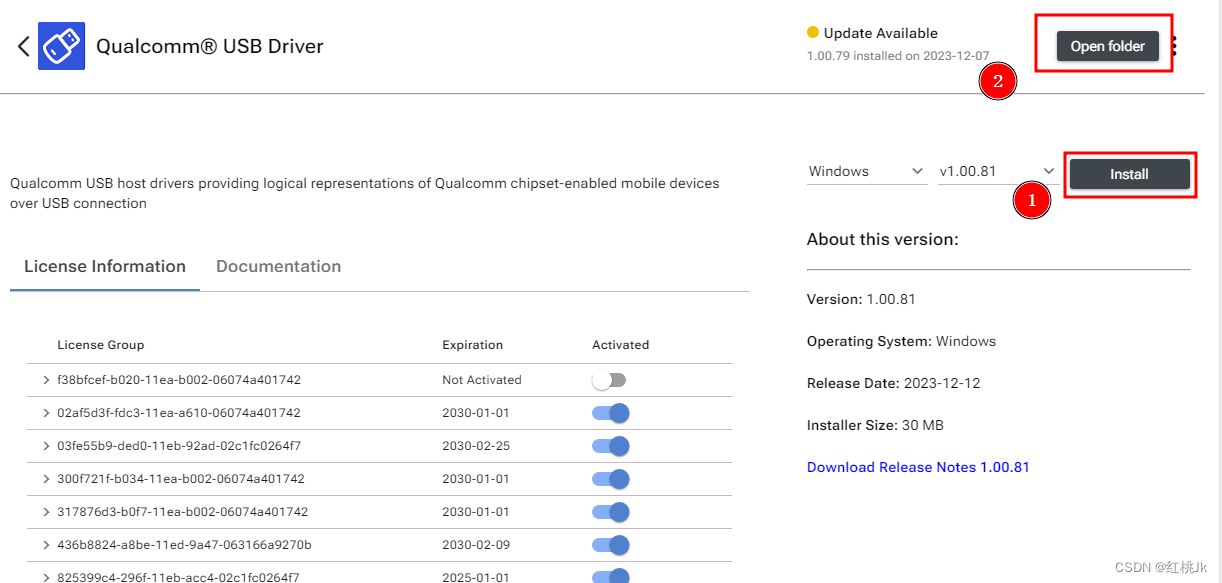Click the 1.00.79 installed date text

tap(898, 56)
